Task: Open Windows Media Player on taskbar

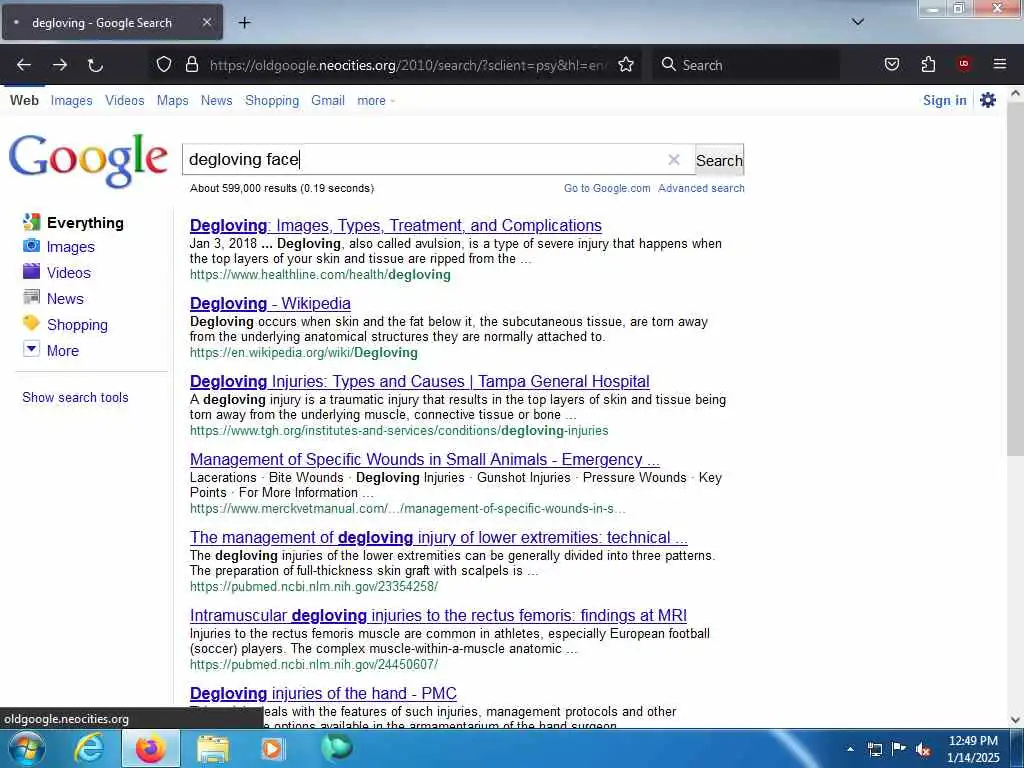Action: (272, 748)
